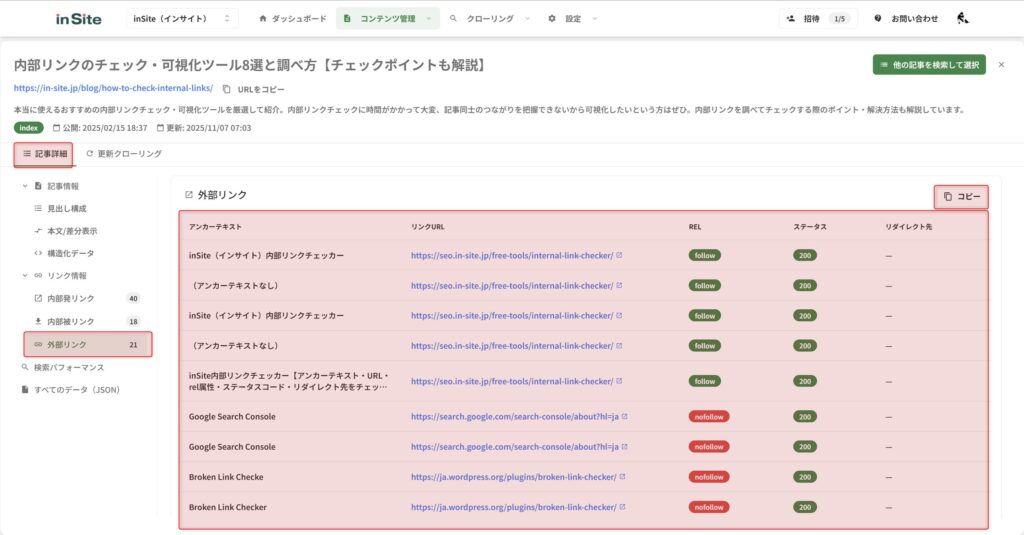Open 内部発リンク in sidebar
Screen dimensions: 1024x535
[x=87, y=299]
